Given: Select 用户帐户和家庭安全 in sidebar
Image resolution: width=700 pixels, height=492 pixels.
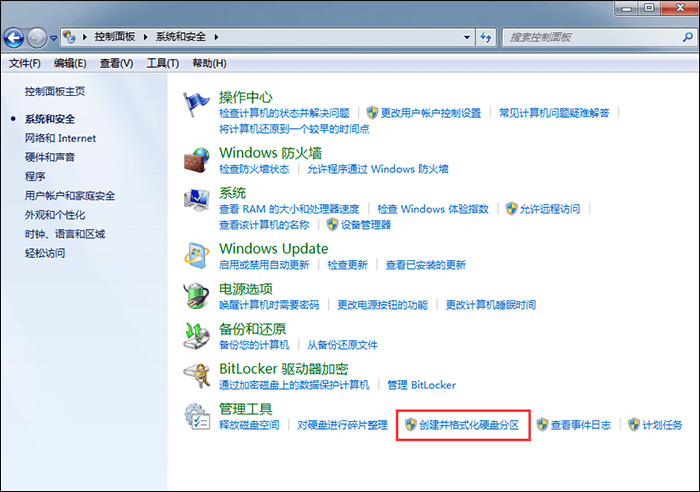Looking at the screenshot, I should tap(70, 196).
